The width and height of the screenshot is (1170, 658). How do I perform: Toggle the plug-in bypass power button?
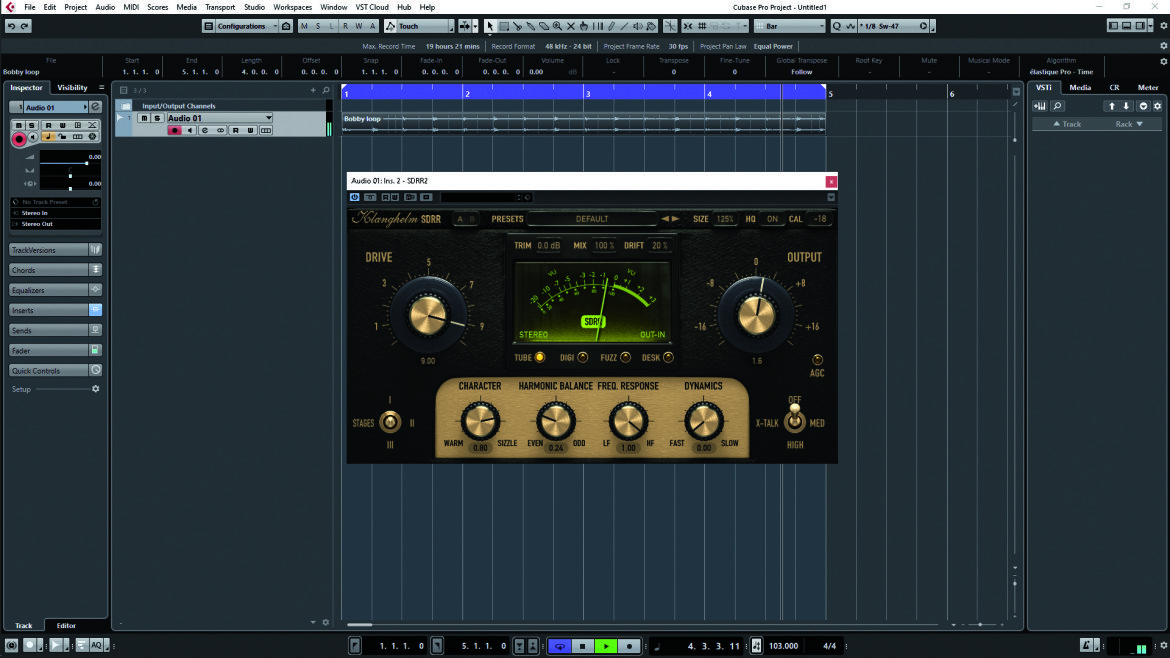[x=354, y=197]
